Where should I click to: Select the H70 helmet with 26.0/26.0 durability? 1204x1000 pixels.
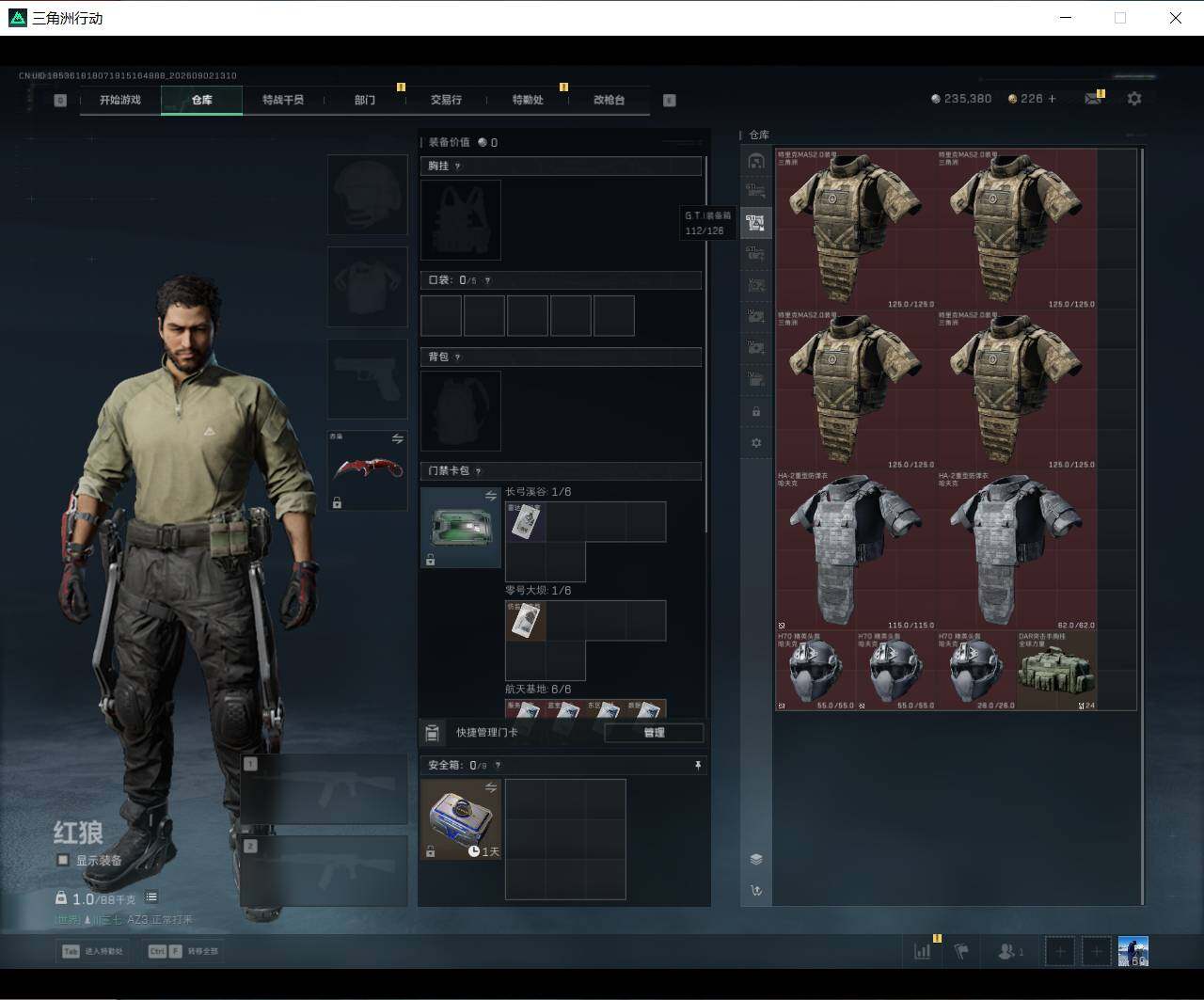coord(976,670)
